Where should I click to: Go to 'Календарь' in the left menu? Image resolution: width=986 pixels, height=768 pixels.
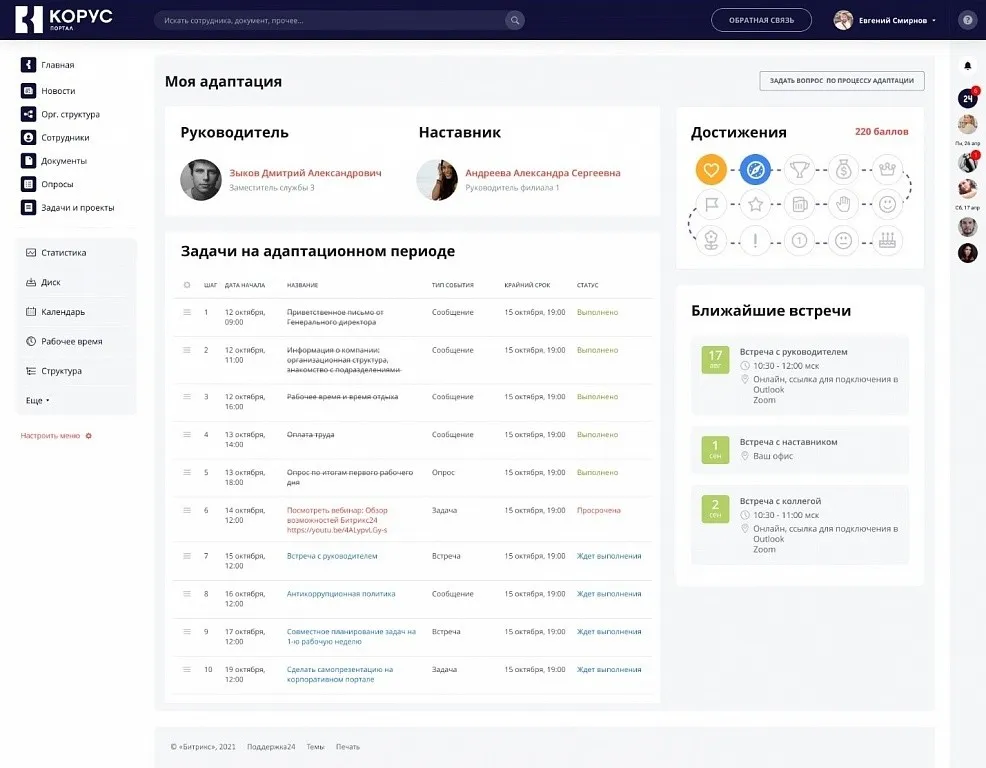coord(62,312)
